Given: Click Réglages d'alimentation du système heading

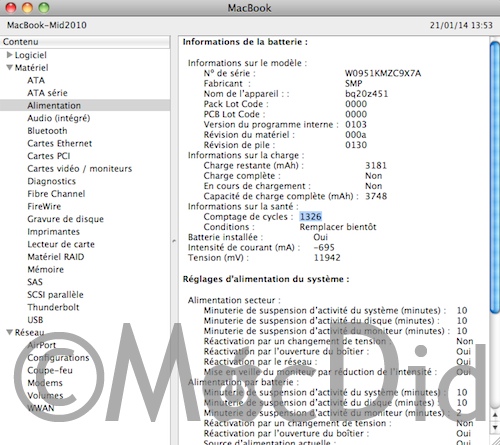Looking at the screenshot, I should (x=266, y=279).
